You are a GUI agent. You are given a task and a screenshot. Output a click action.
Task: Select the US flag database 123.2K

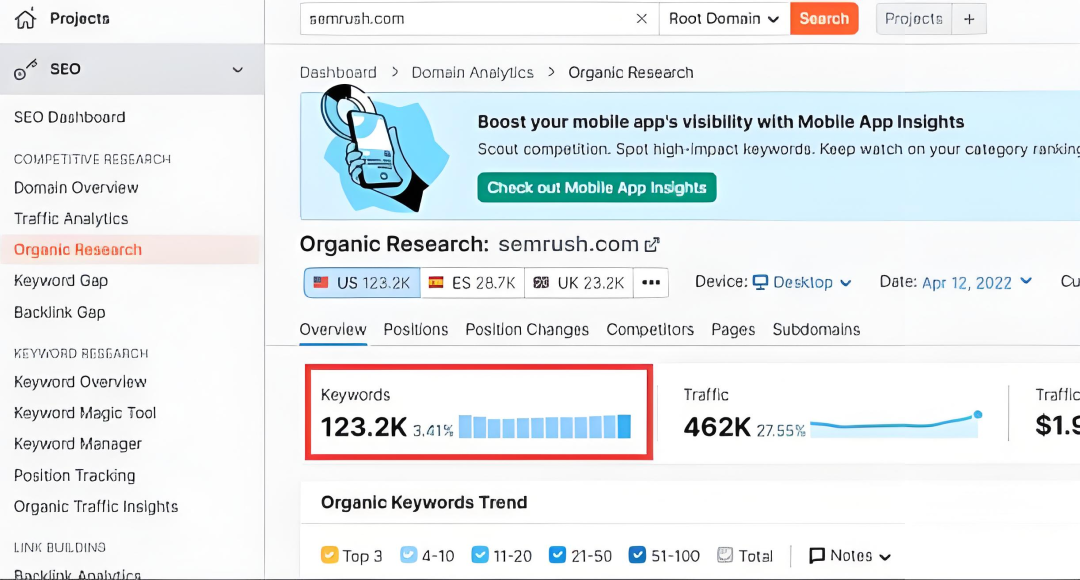click(x=361, y=283)
